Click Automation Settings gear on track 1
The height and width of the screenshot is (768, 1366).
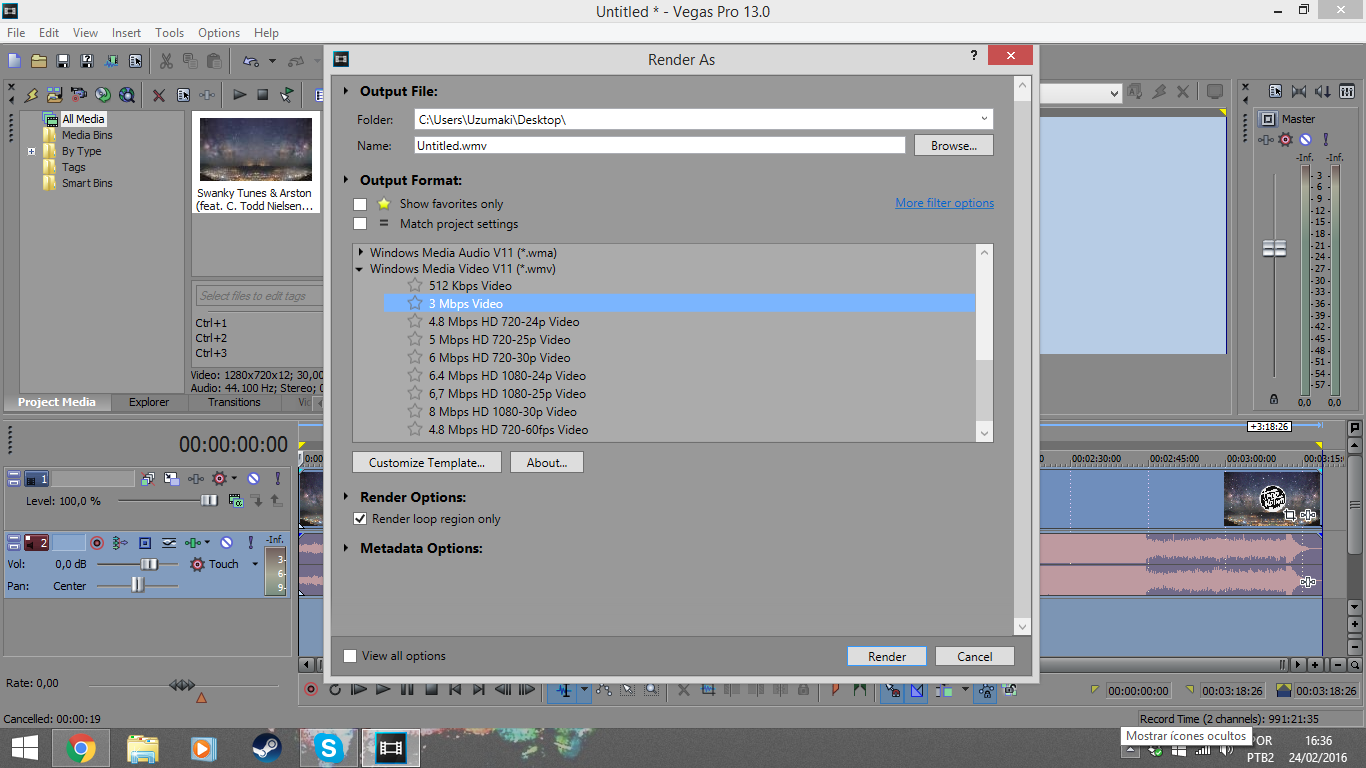219,479
